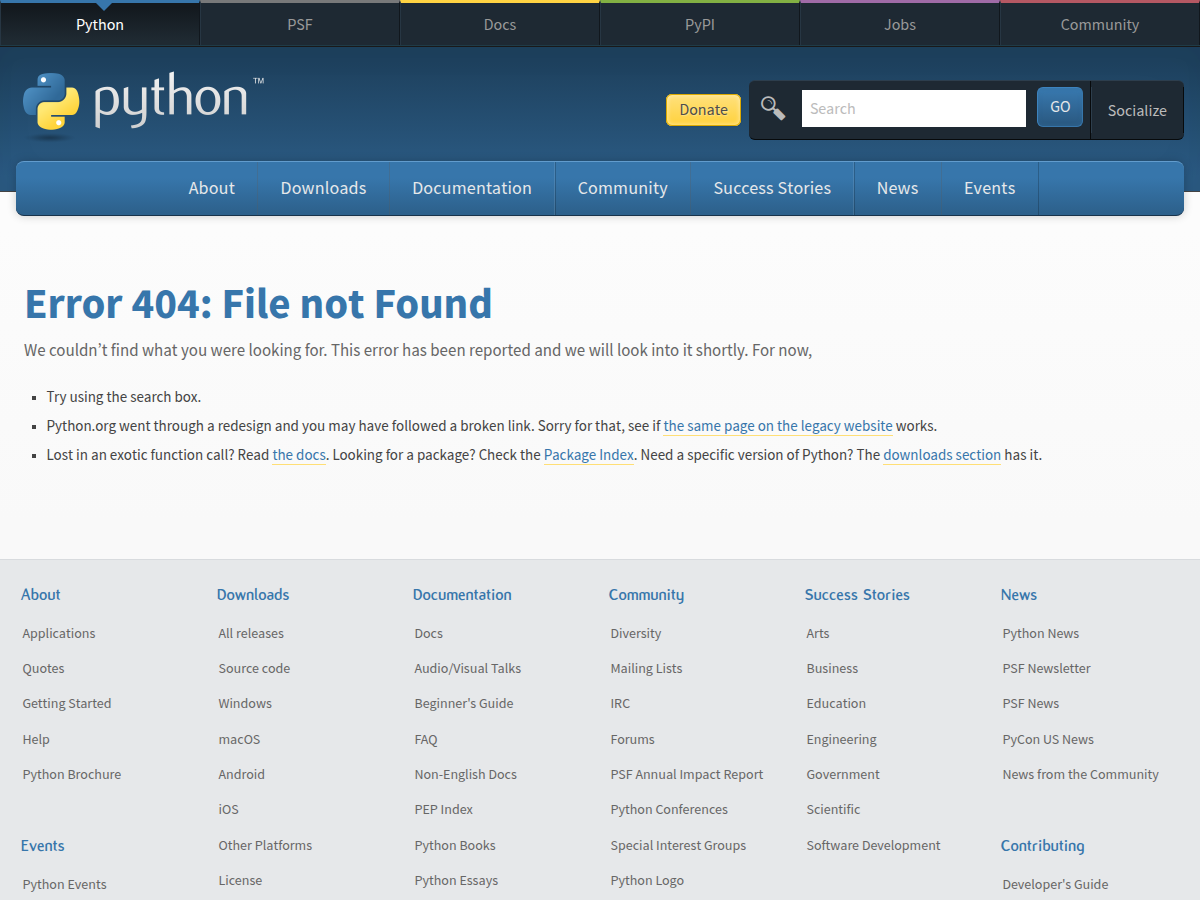Open Software Development footer link
This screenshot has height=900, width=1200.
[x=873, y=845]
